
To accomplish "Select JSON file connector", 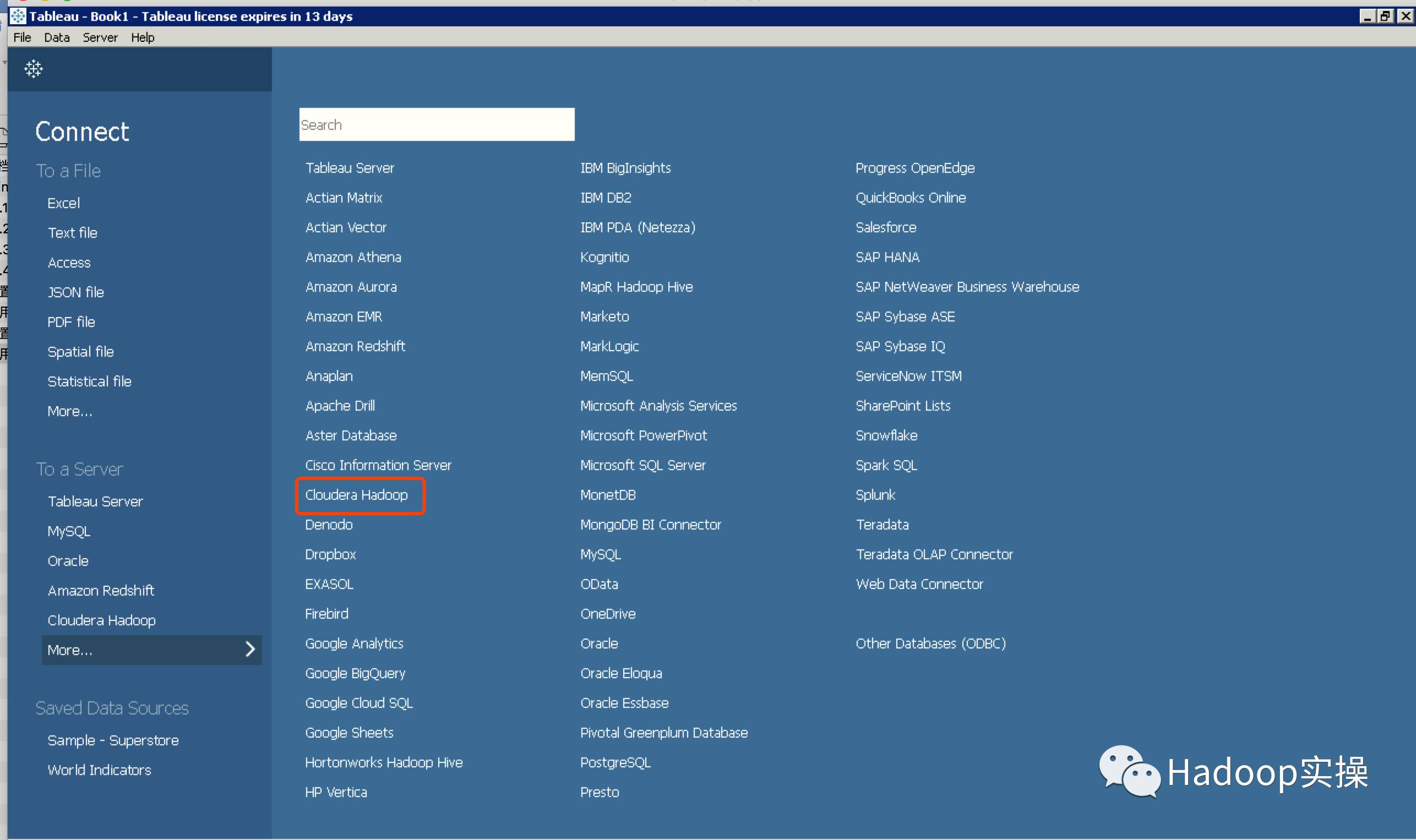I will (76, 292).
